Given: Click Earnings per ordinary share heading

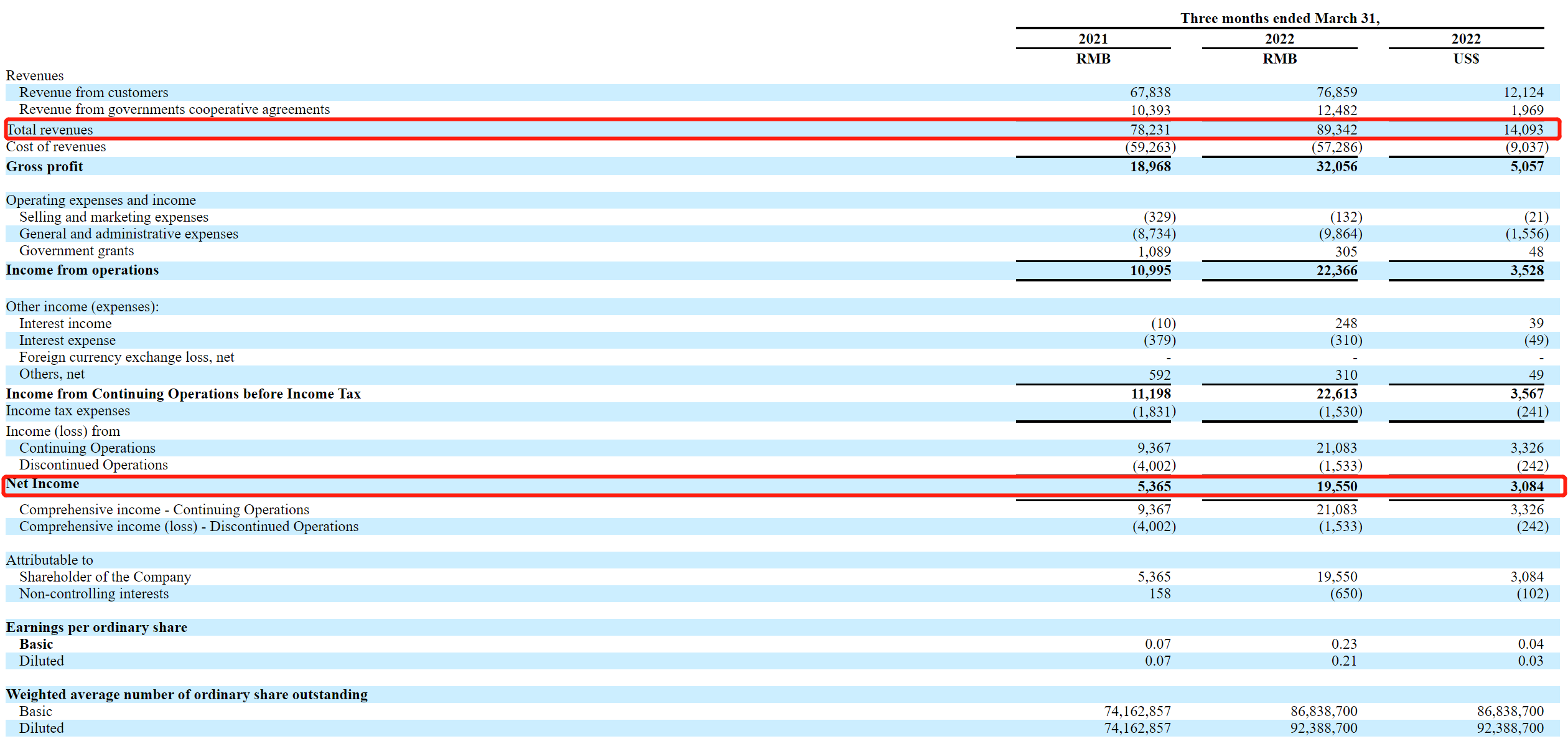Looking at the screenshot, I should tap(96, 628).
